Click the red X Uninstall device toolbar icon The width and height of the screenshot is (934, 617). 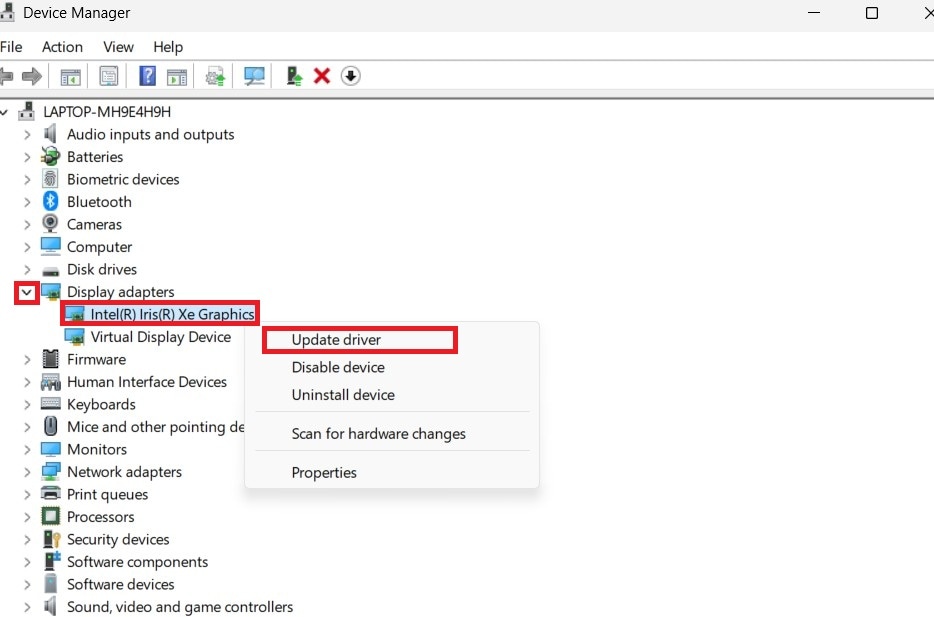[x=322, y=76]
